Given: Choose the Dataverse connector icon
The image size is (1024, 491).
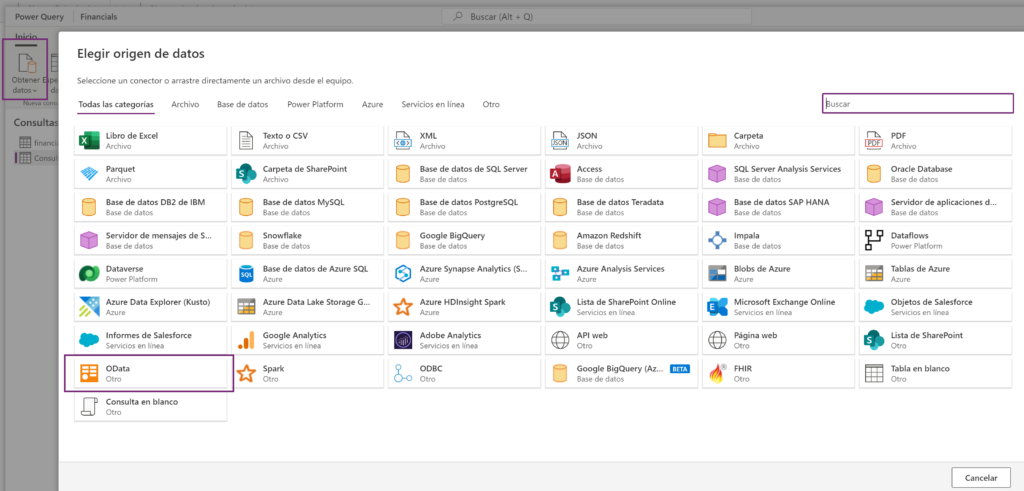Looking at the screenshot, I should click(x=88, y=274).
